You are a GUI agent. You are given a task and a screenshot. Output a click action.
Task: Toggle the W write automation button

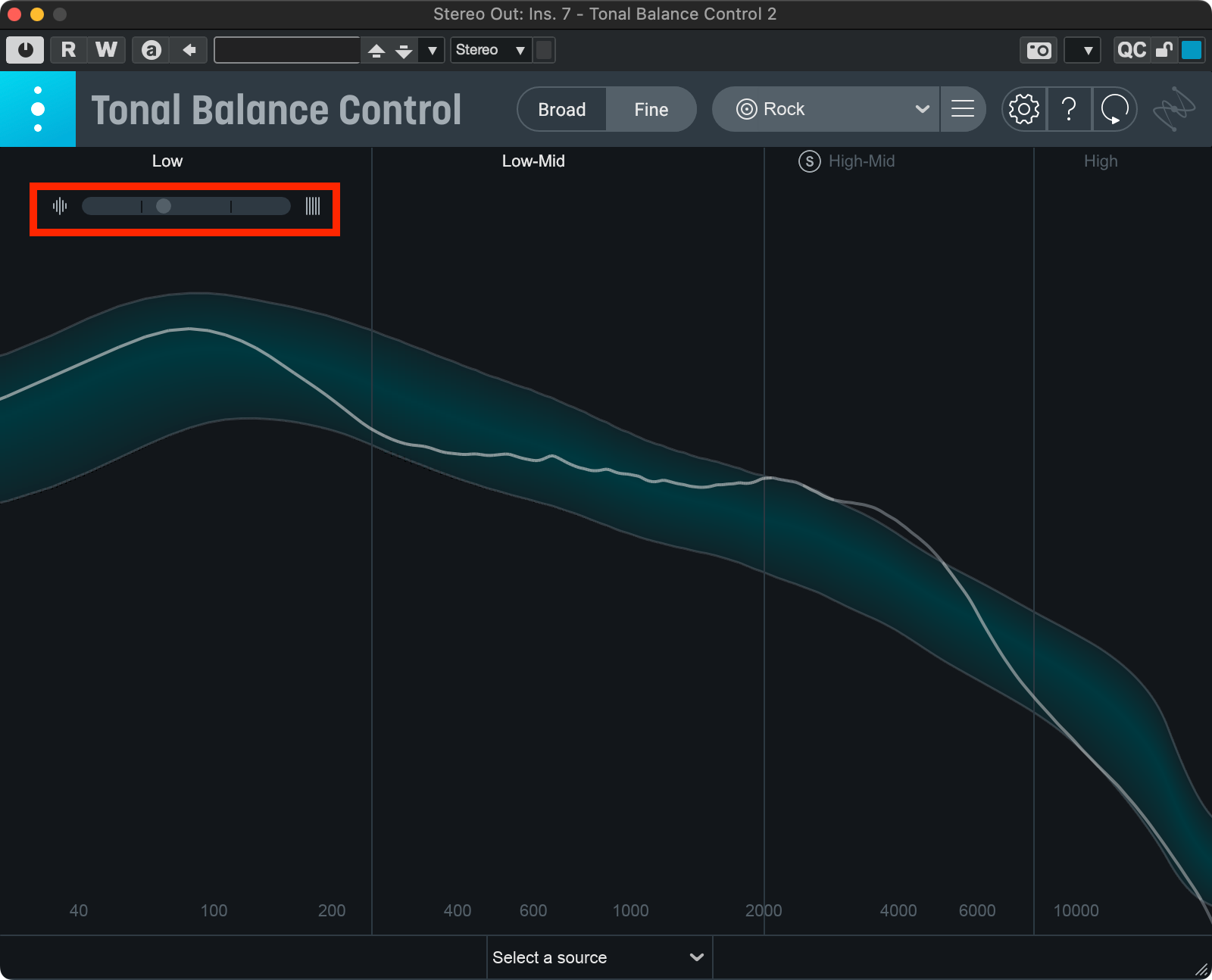106,51
